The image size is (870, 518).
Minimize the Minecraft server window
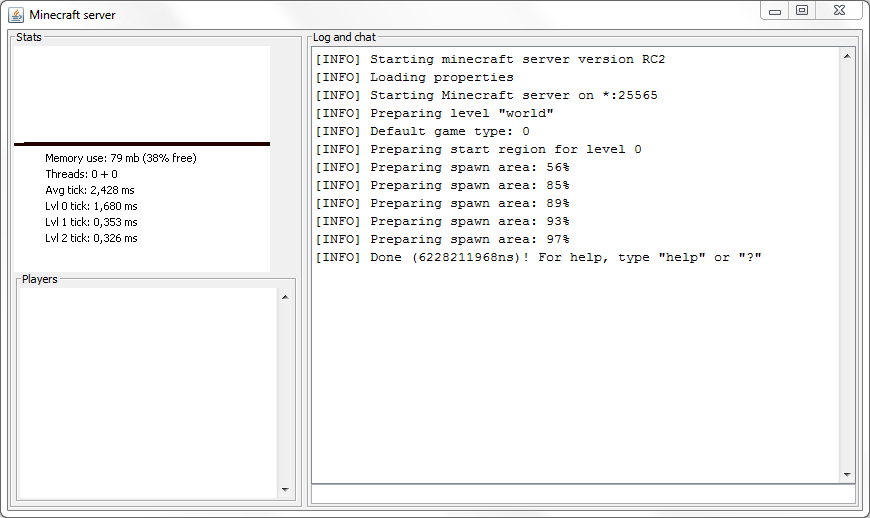click(775, 11)
